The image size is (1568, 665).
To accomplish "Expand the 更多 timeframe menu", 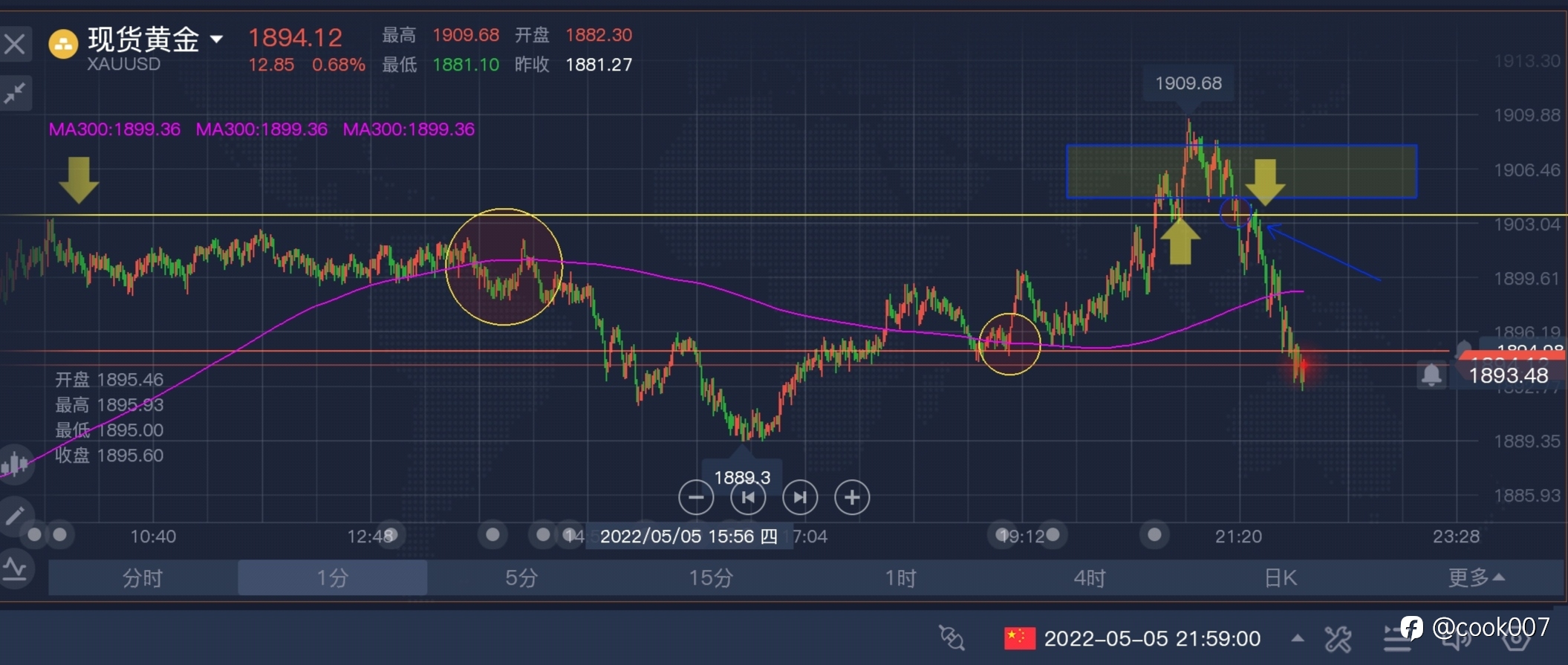I will (x=1475, y=577).
